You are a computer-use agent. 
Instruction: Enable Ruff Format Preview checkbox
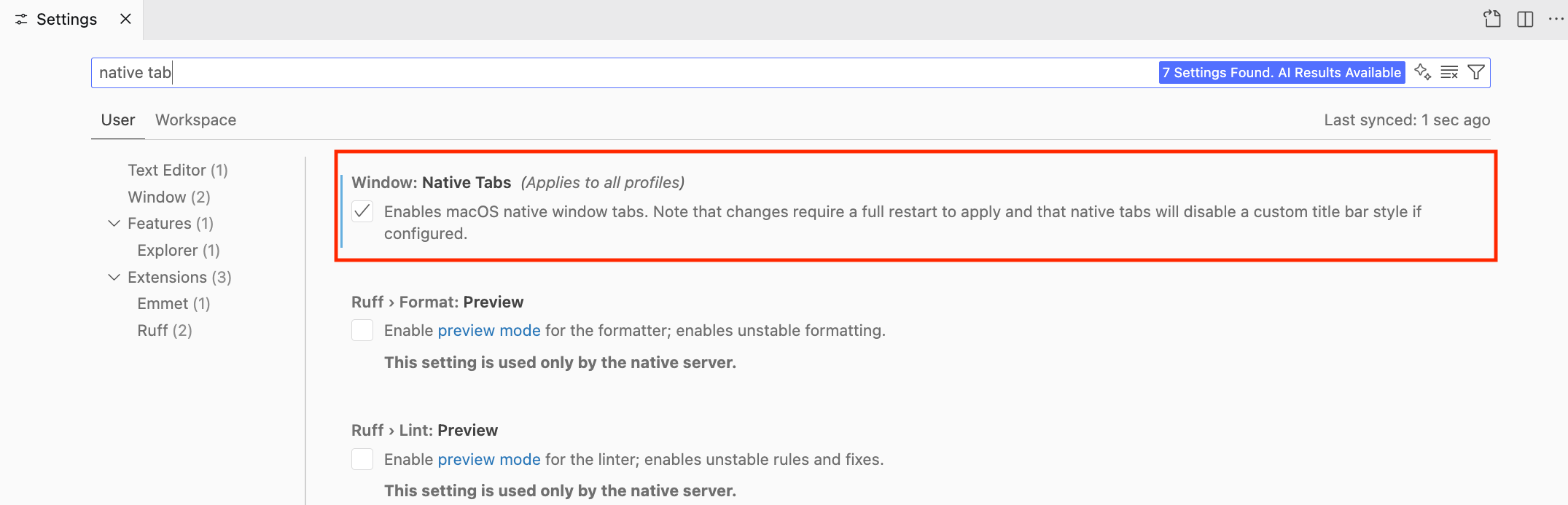click(362, 331)
